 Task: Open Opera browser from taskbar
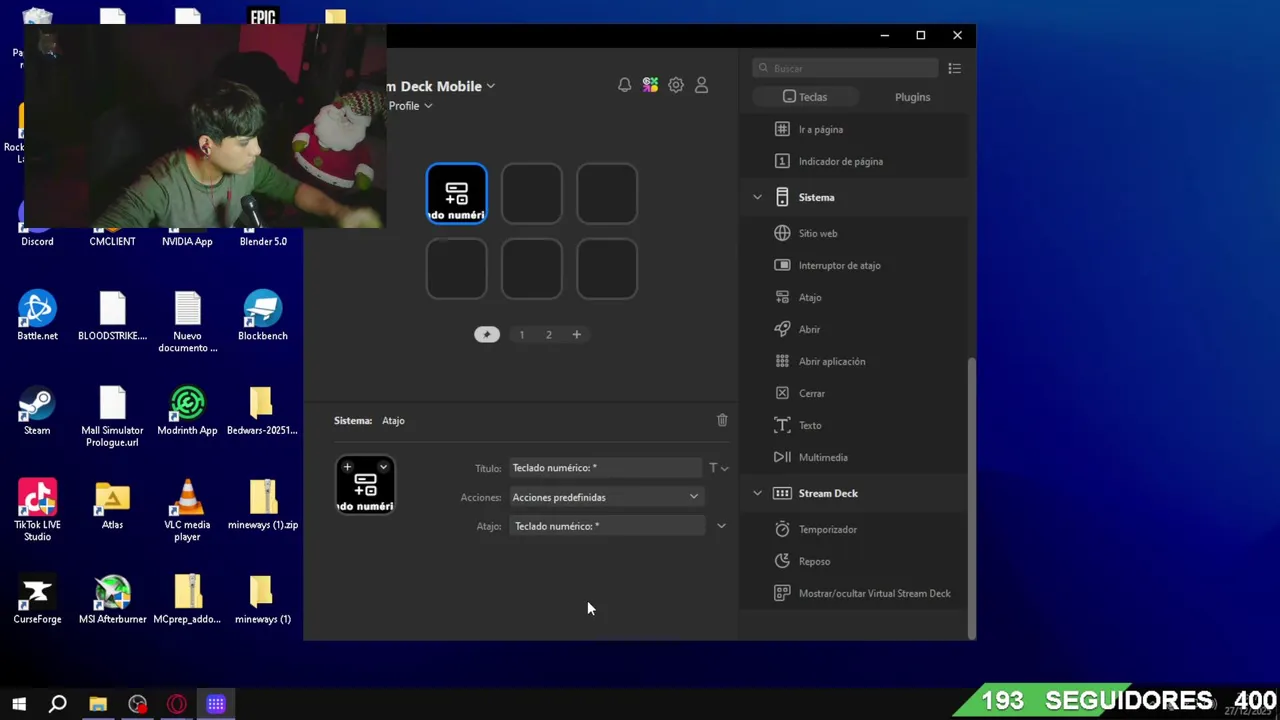click(x=177, y=704)
